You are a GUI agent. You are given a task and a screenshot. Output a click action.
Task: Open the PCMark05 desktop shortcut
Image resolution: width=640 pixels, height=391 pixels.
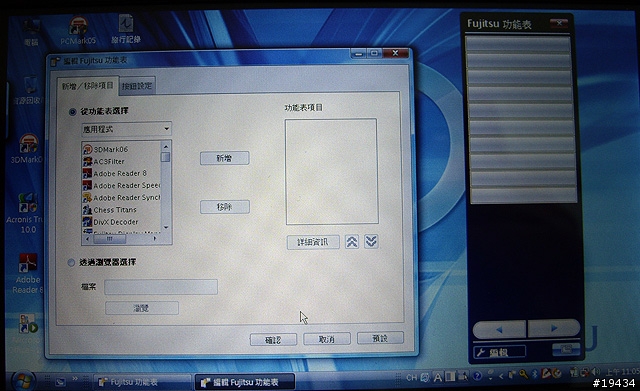click(78, 30)
